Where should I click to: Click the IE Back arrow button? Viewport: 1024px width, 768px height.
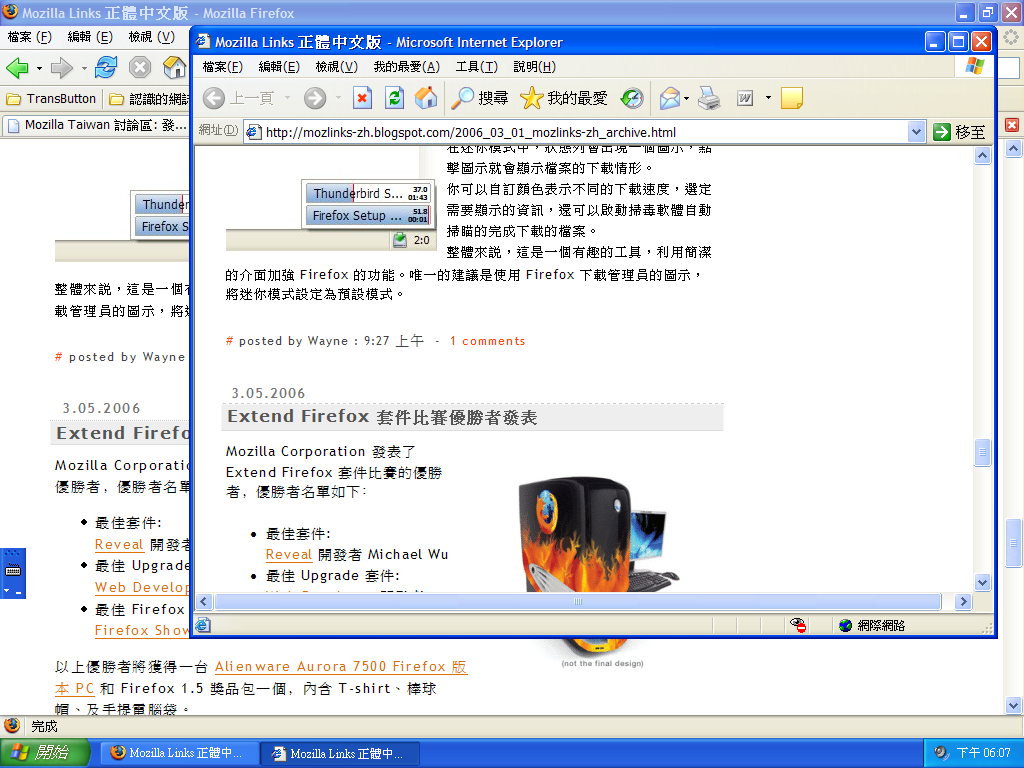214,99
